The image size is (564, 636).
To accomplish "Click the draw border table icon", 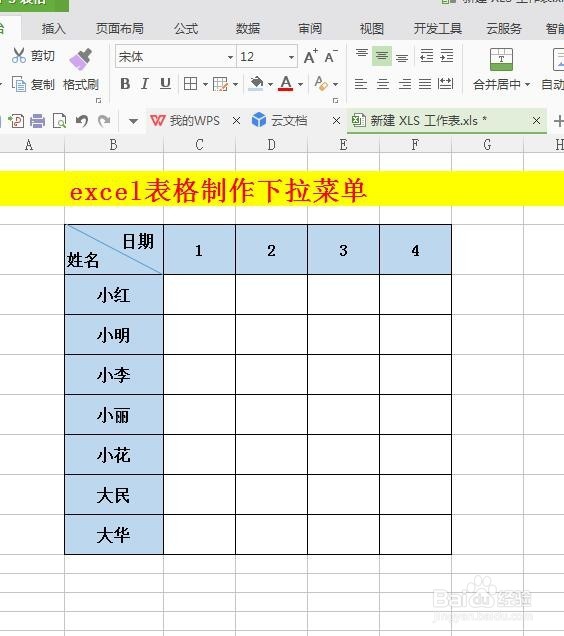I will [x=221, y=84].
